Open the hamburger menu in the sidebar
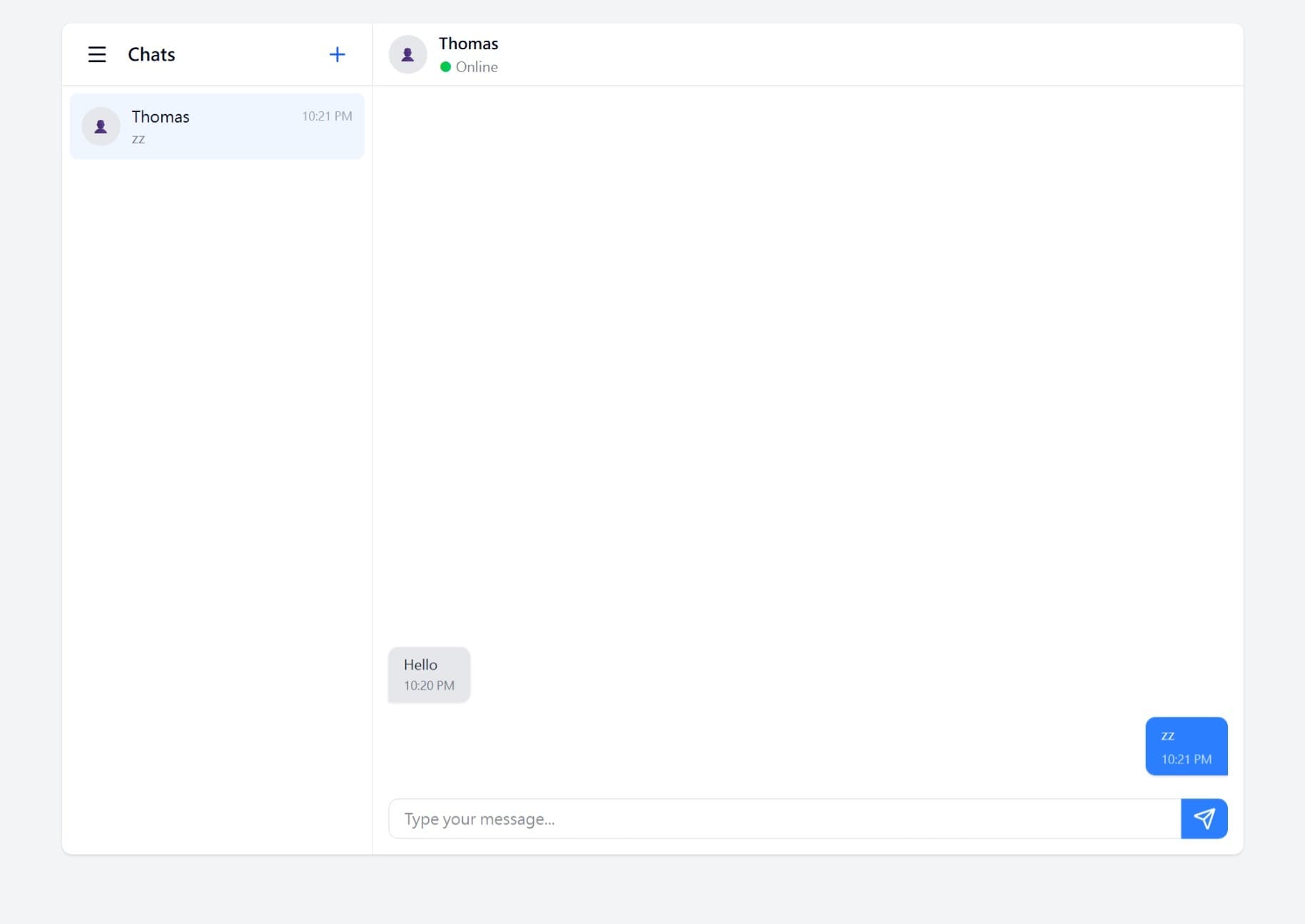Viewport: 1305px width, 924px height. pos(97,54)
